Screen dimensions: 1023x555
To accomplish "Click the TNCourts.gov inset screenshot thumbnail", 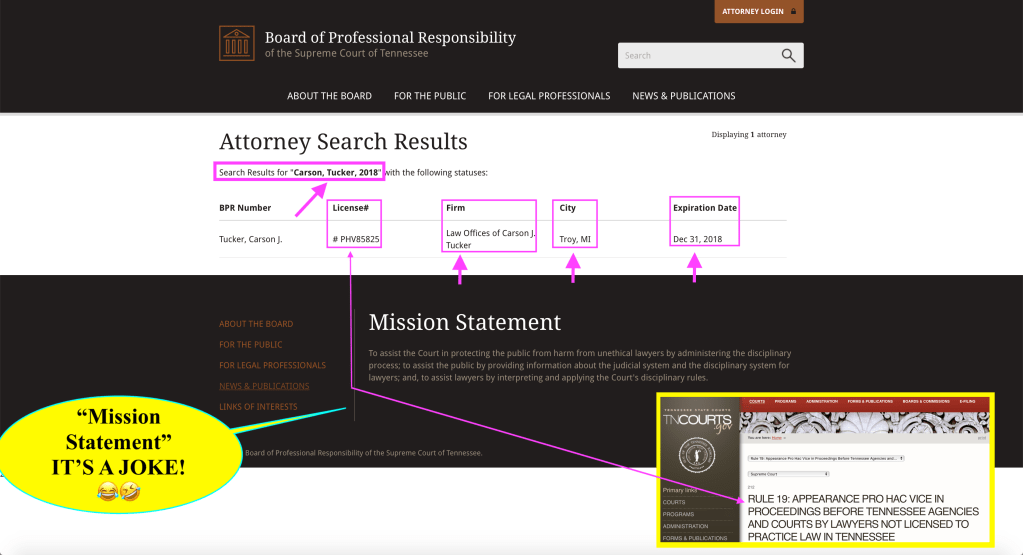I will 825,470.
